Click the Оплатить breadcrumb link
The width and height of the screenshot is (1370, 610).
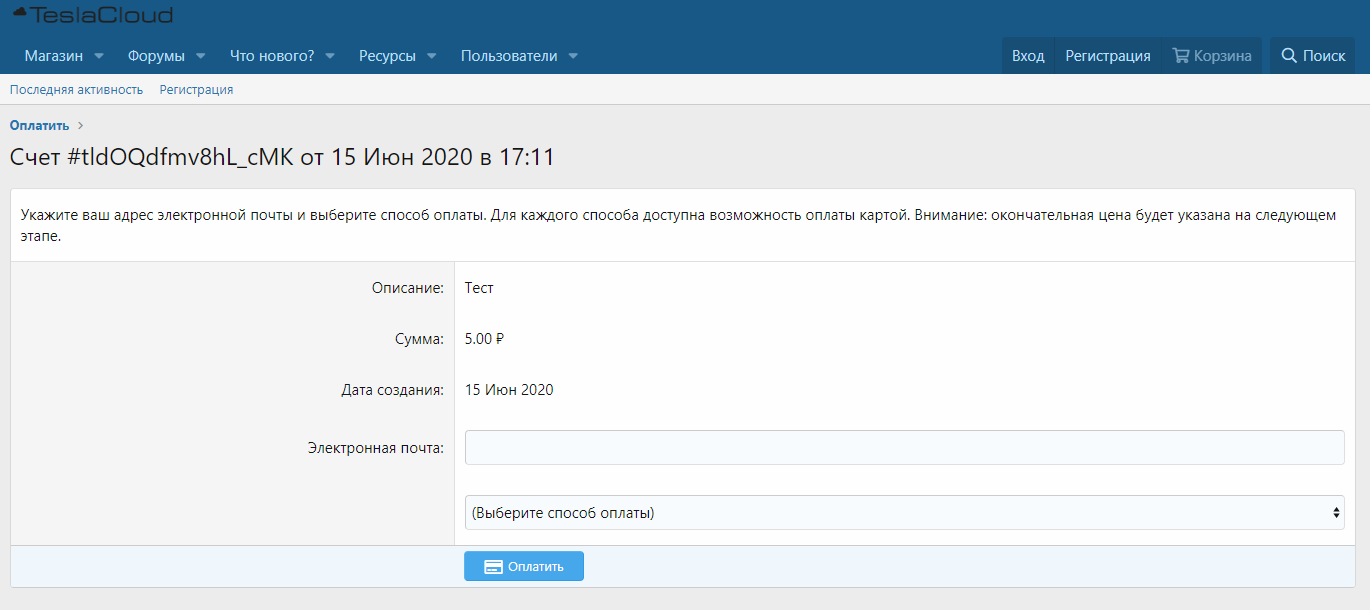point(39,125)
